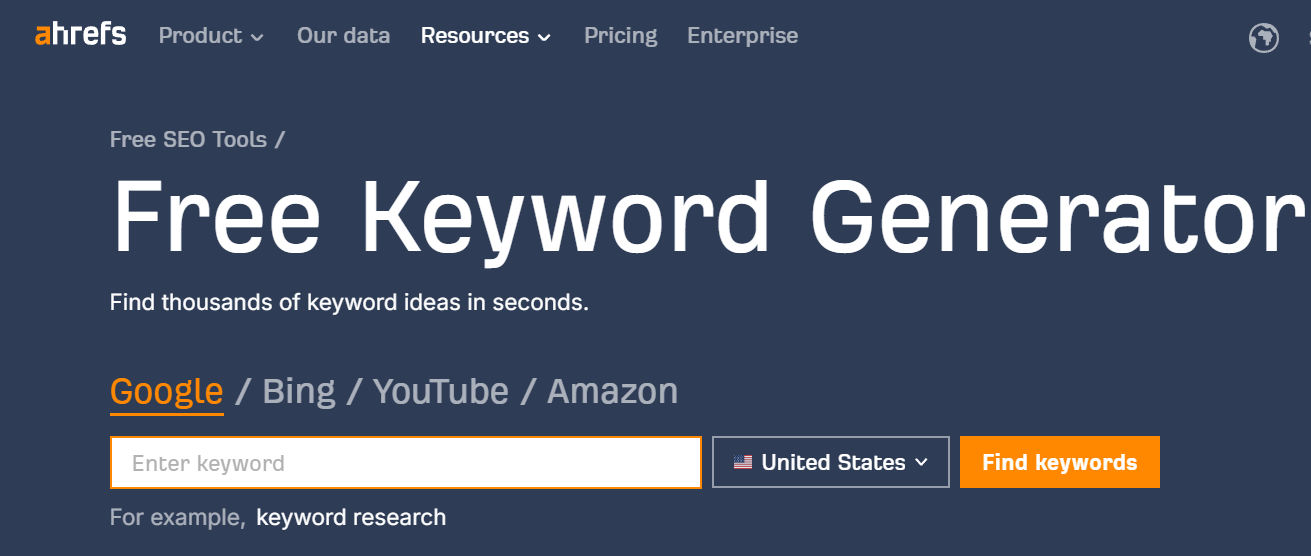Switch to the Bing tab
Screen dimensions: 1311x556
click(x=298, y=391)
